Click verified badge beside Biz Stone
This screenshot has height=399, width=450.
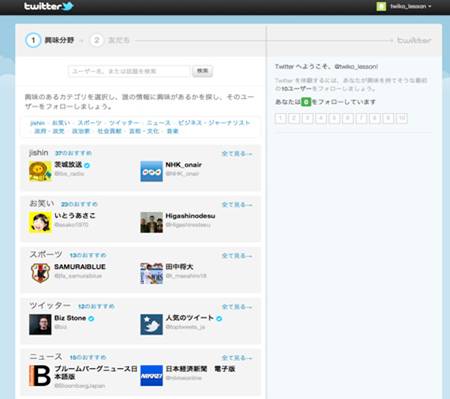tap(91, 318)
